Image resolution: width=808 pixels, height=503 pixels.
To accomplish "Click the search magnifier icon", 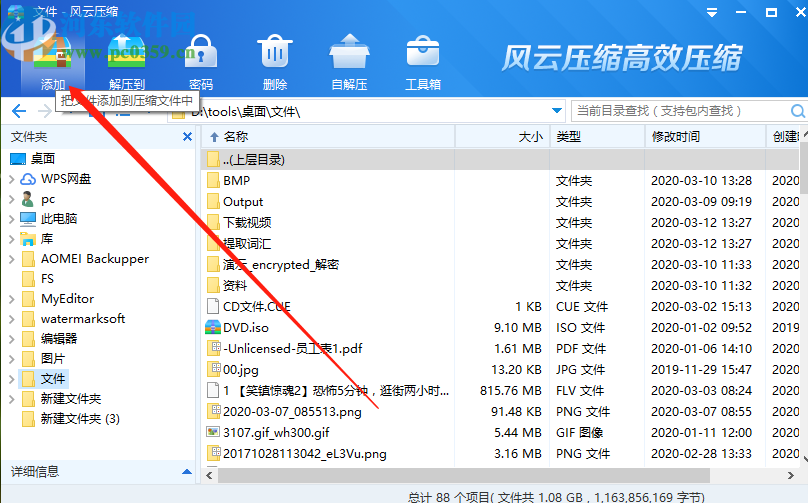I will 798,111.
